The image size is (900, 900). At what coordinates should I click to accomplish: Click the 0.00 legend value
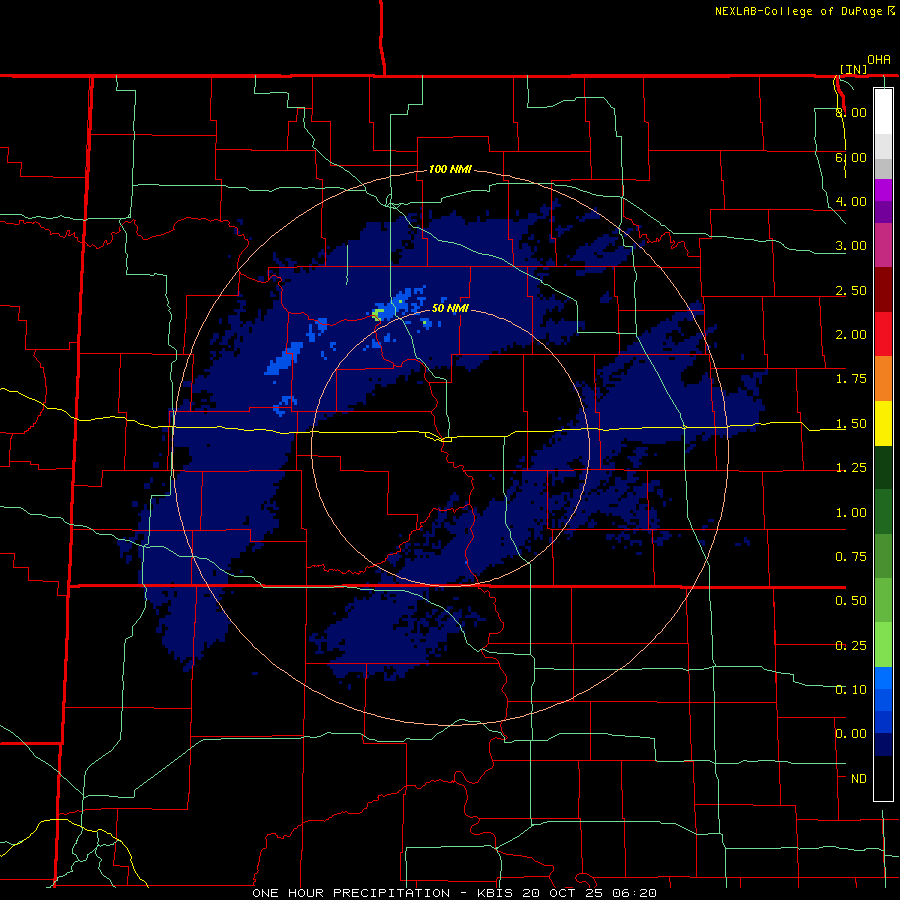pyautogui.click(x=851, y=734)
